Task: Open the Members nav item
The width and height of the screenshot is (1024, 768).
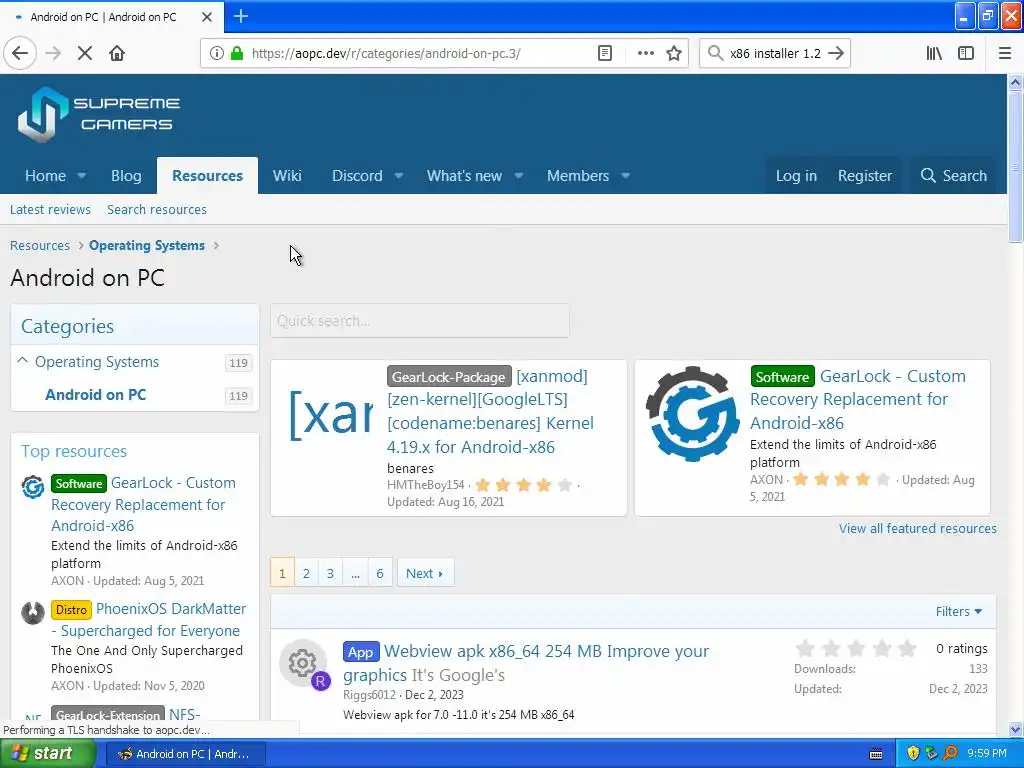Action: point(577,176)
